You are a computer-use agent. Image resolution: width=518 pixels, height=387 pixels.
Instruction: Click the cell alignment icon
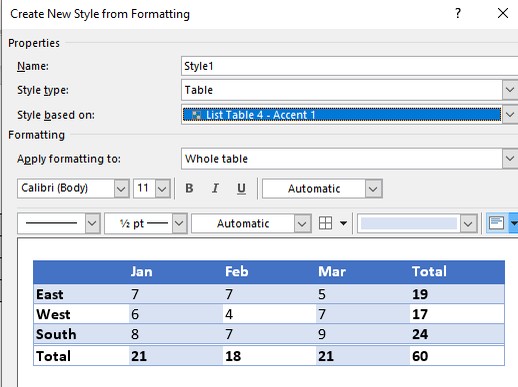496,223
